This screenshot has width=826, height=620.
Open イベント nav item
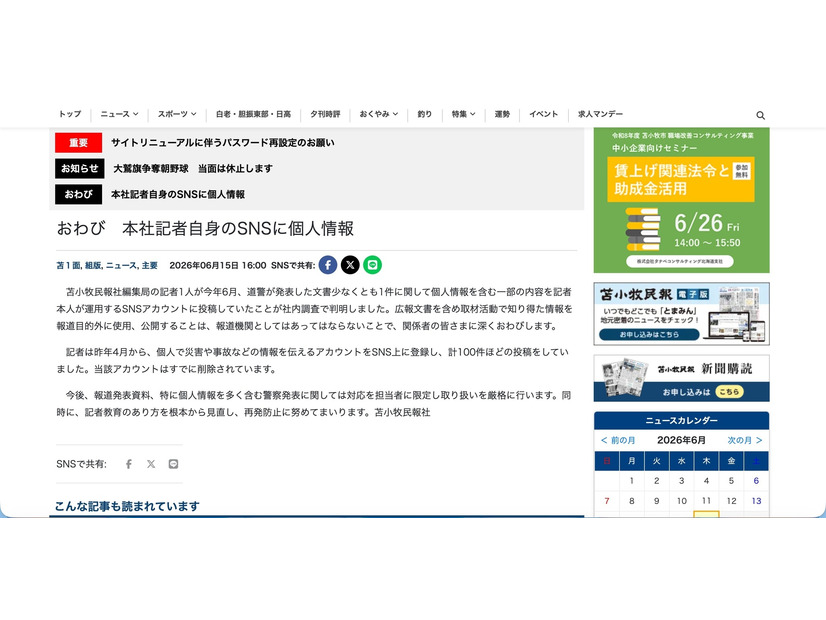point(544,114)
